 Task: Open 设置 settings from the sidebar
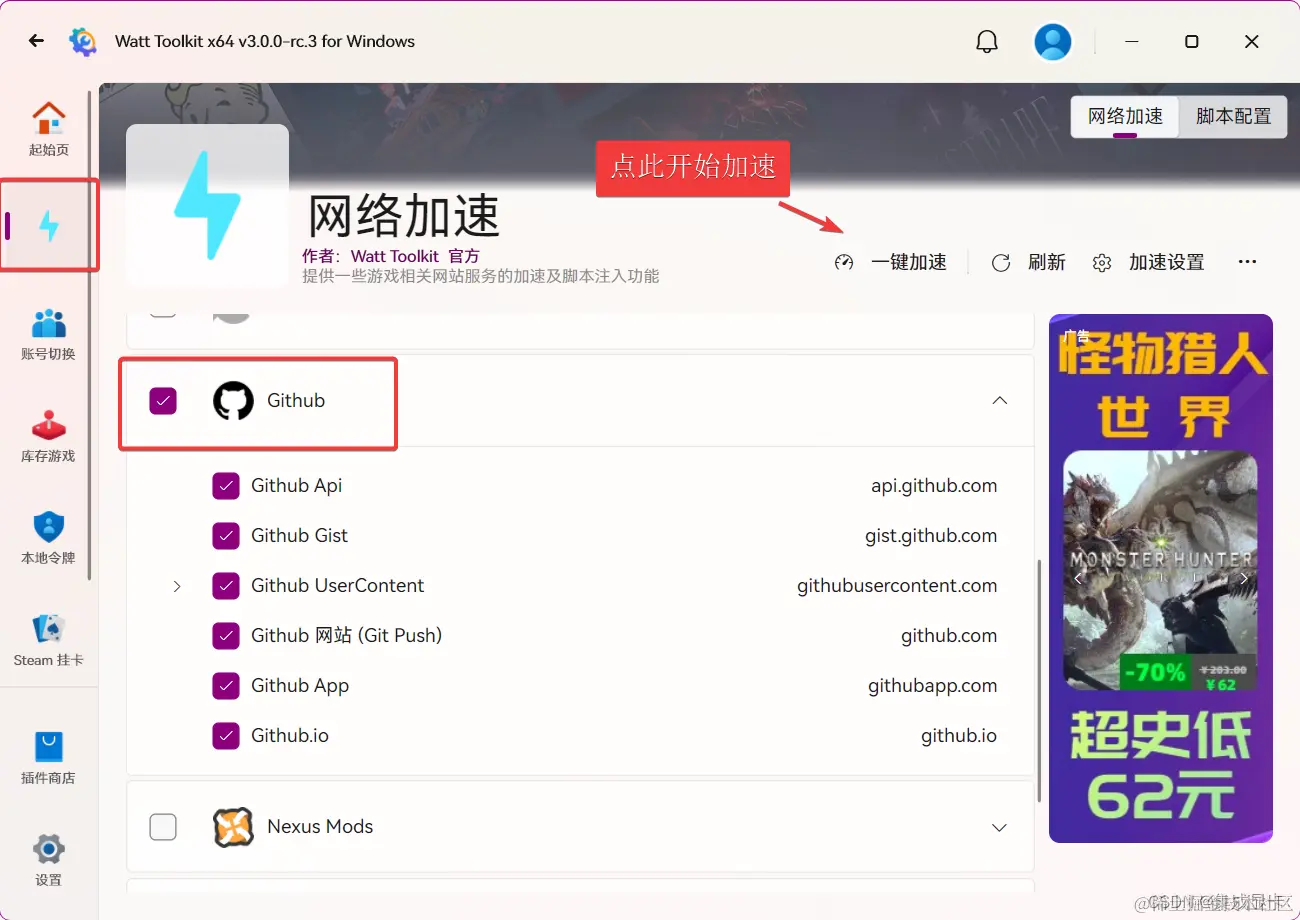pos(47,857)
